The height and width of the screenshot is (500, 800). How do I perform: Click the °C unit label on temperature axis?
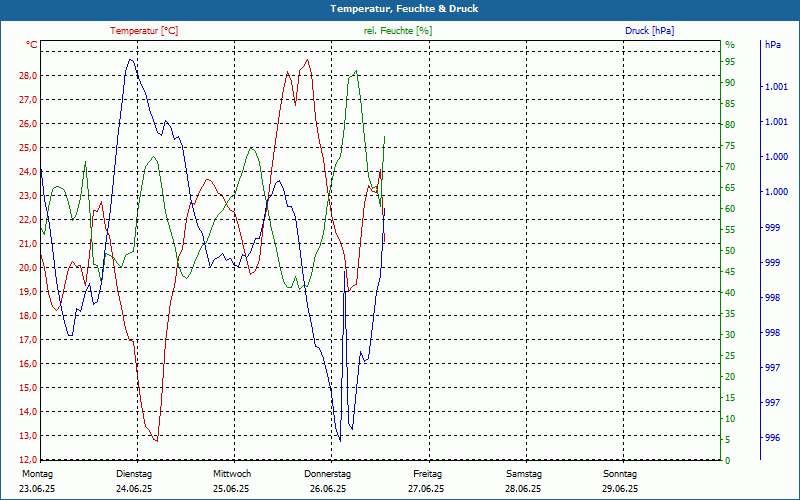[x=32, y=45]
